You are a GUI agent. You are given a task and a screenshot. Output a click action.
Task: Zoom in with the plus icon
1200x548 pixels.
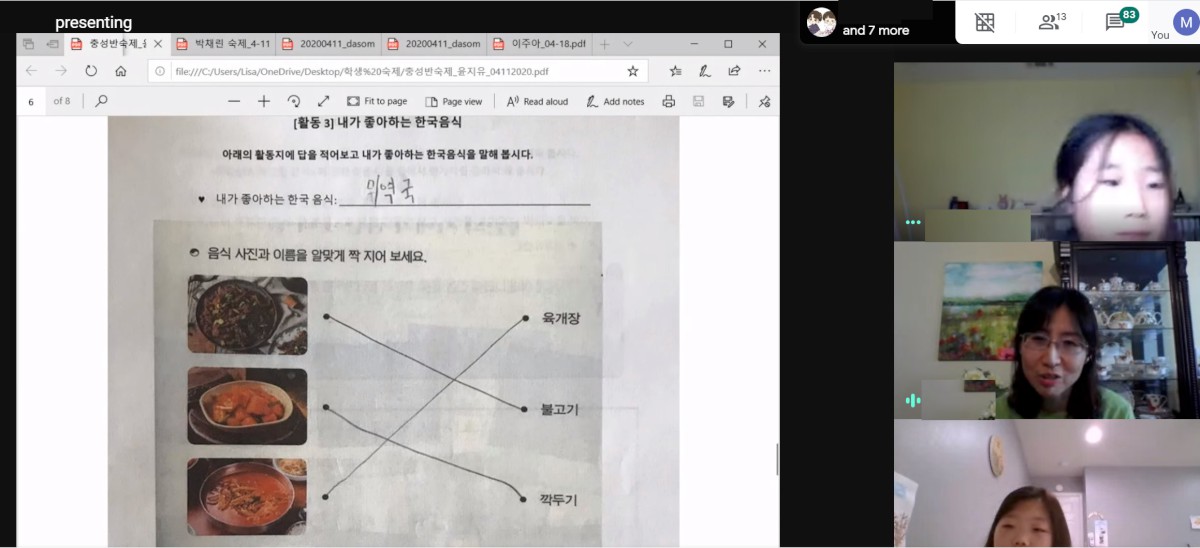(x=264, y=101)
